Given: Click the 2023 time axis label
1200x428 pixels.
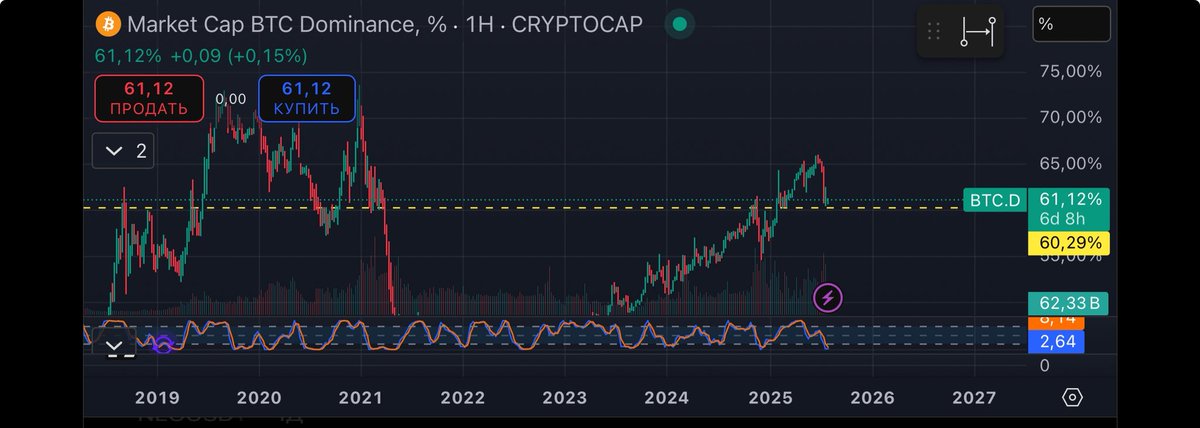Looking at the screenshot, I should coord(565,397).
